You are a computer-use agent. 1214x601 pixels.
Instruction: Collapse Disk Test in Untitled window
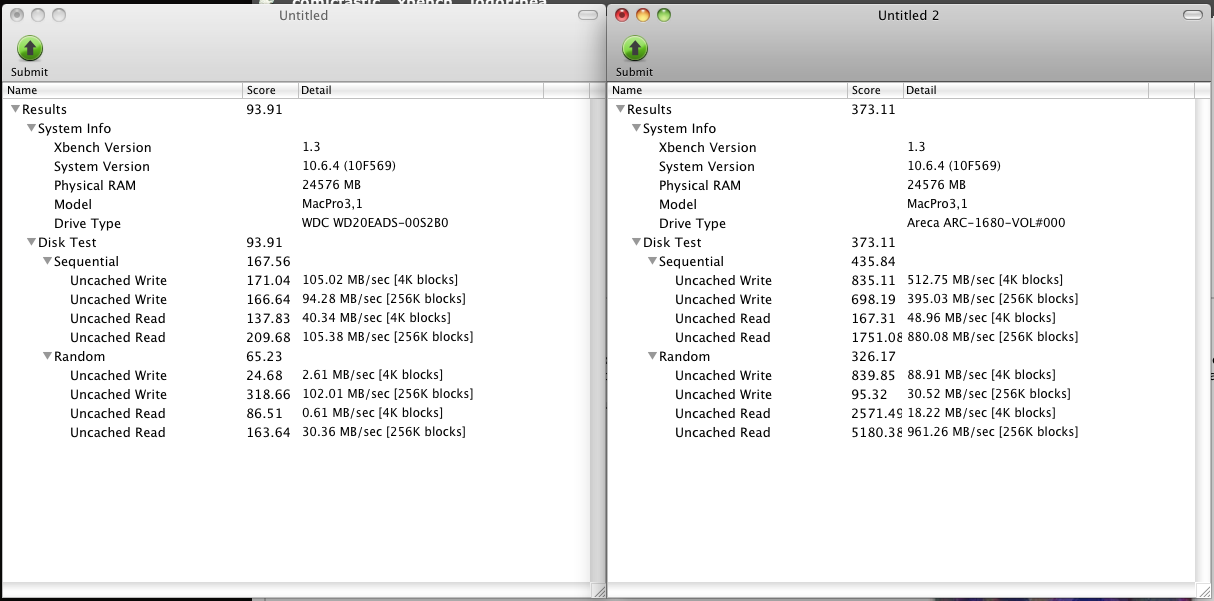pos(31,242)
